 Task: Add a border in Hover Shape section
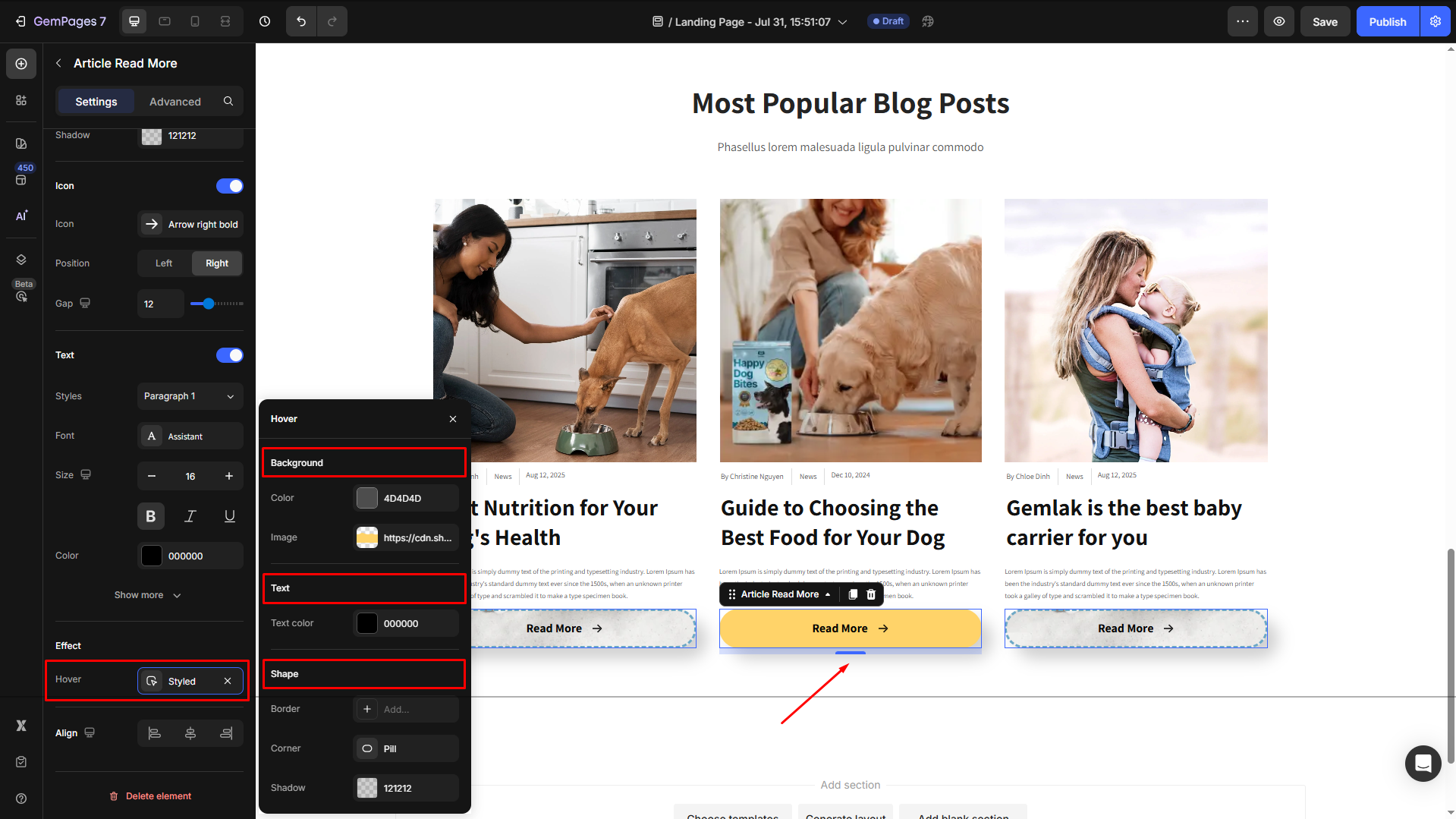(406, 709)
